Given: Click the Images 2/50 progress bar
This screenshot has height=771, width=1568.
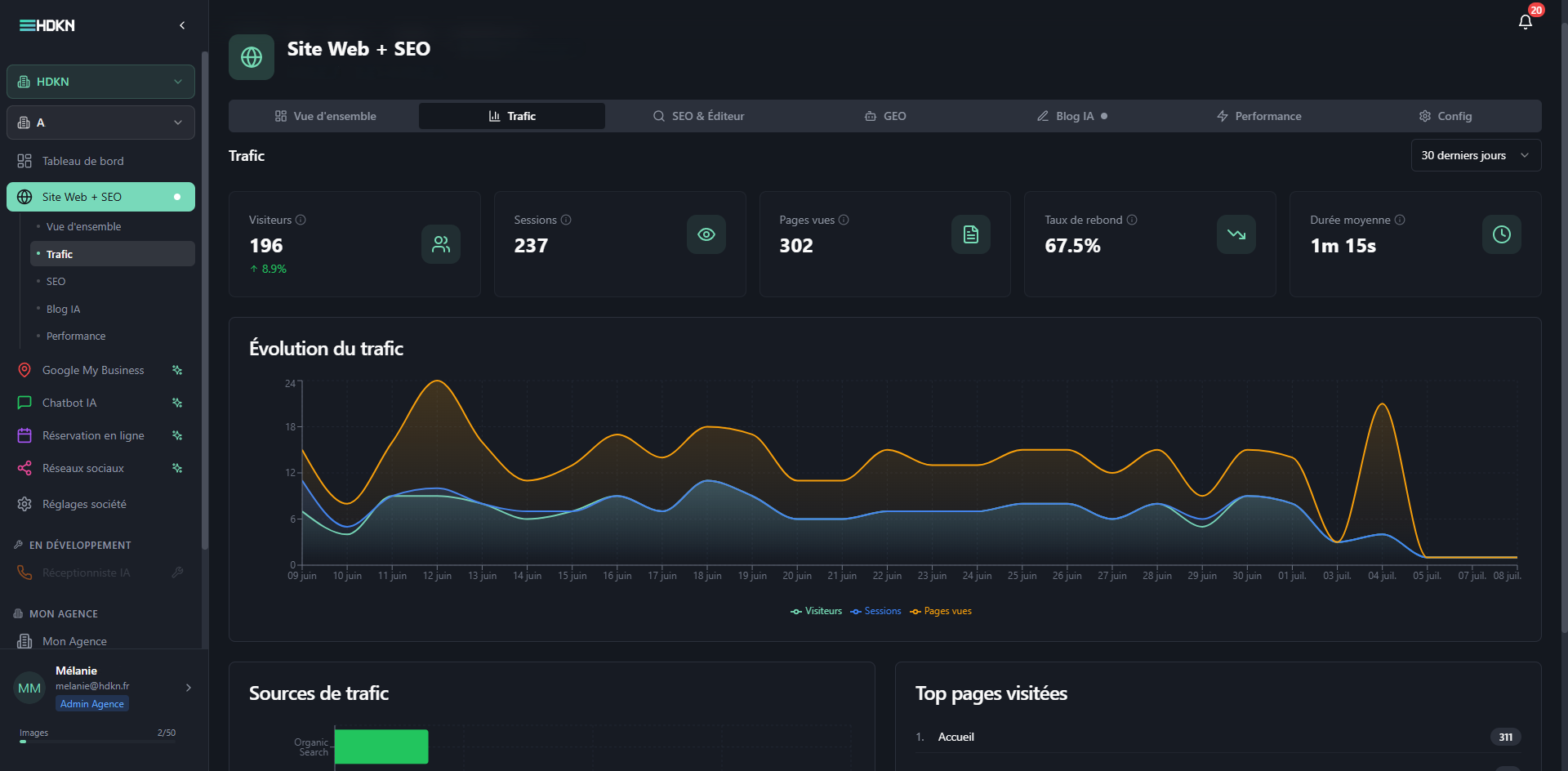Looking at the screenshot, I should point(97,742).
